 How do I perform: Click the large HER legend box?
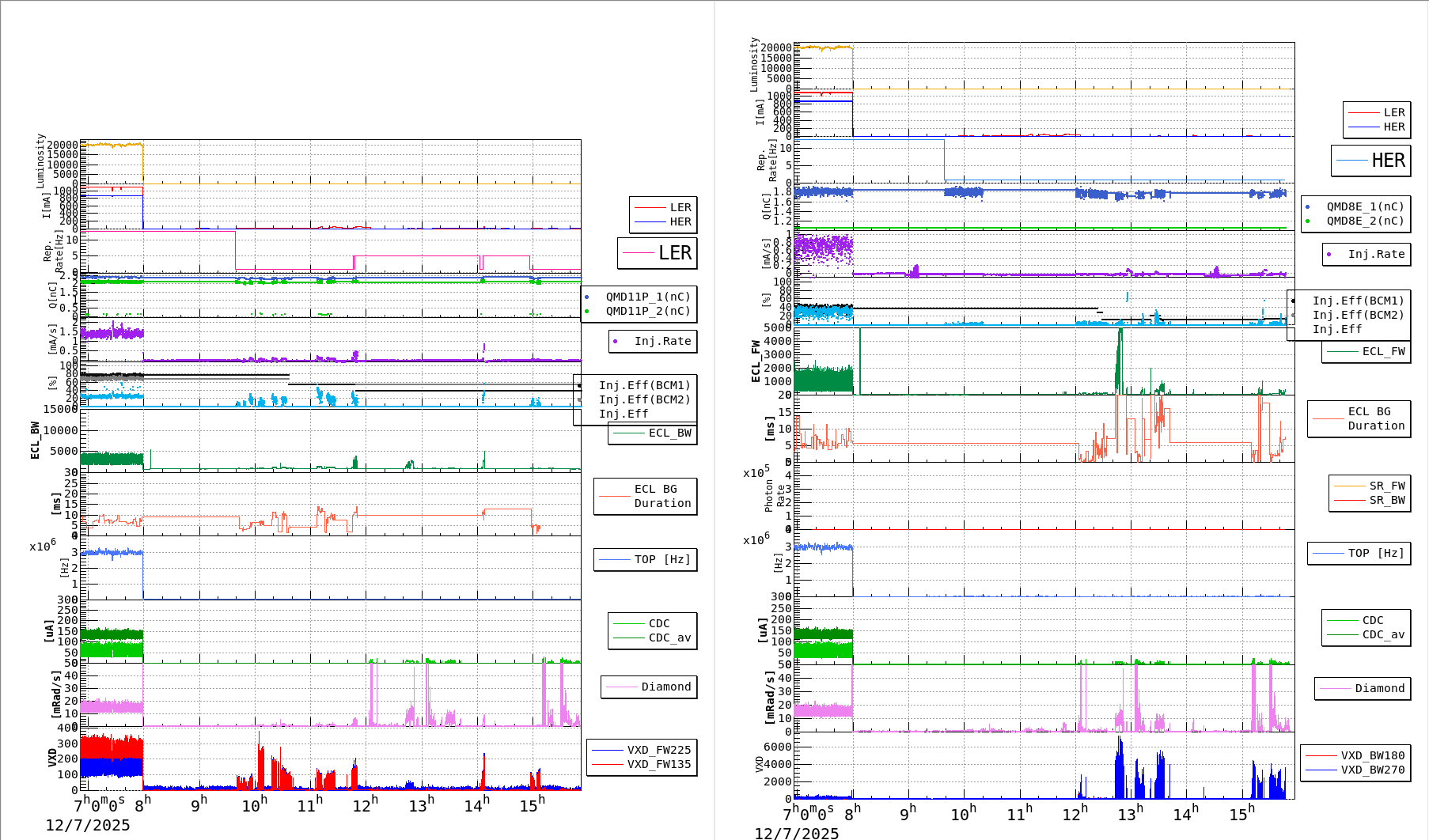coord(1371,161)
